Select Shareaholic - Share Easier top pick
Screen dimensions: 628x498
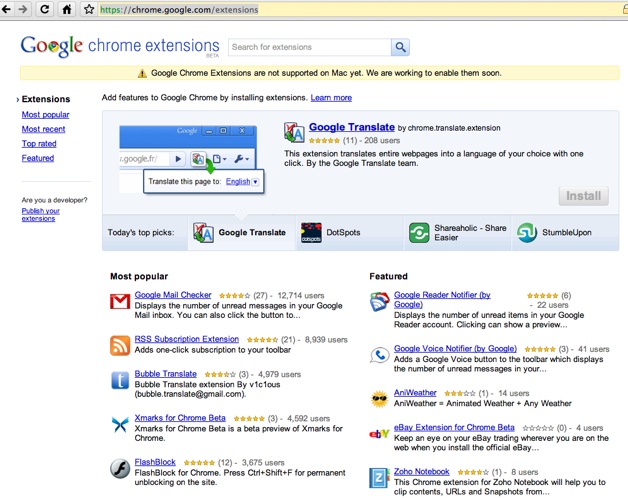click(x=457, y=233)
